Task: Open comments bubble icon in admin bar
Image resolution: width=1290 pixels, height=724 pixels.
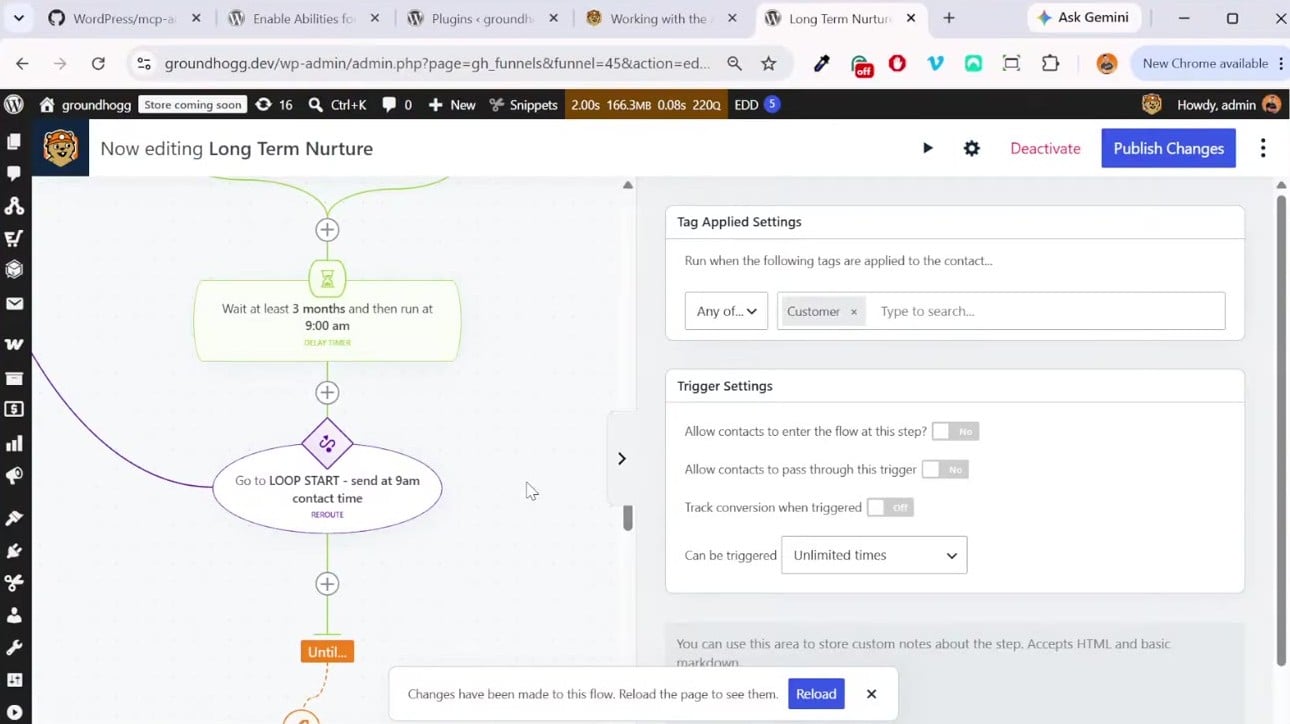Action: click(389, 104)
